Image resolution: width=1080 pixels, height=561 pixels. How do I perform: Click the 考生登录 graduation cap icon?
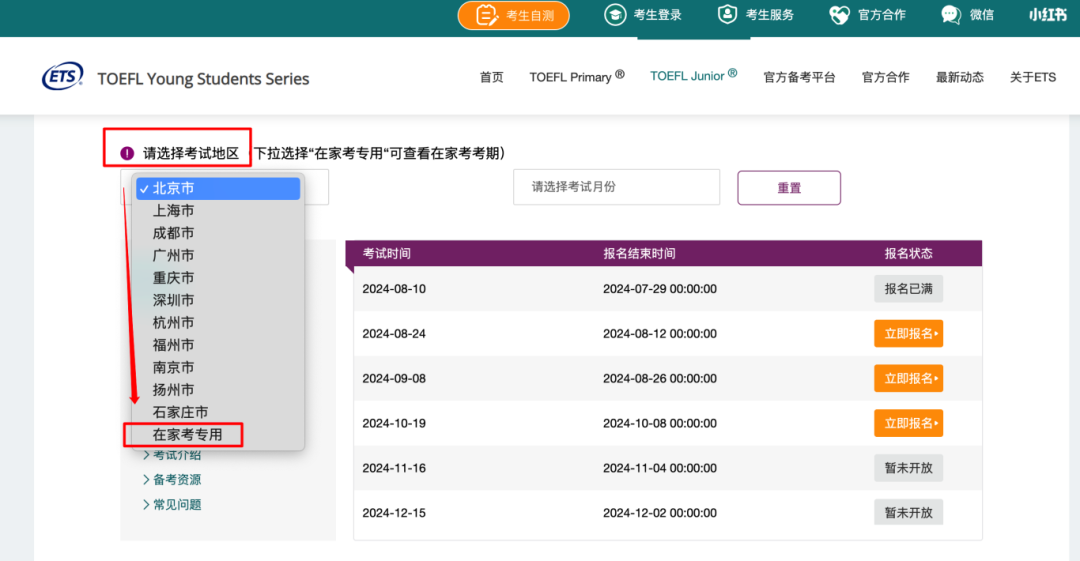click(x=615, y=14)
